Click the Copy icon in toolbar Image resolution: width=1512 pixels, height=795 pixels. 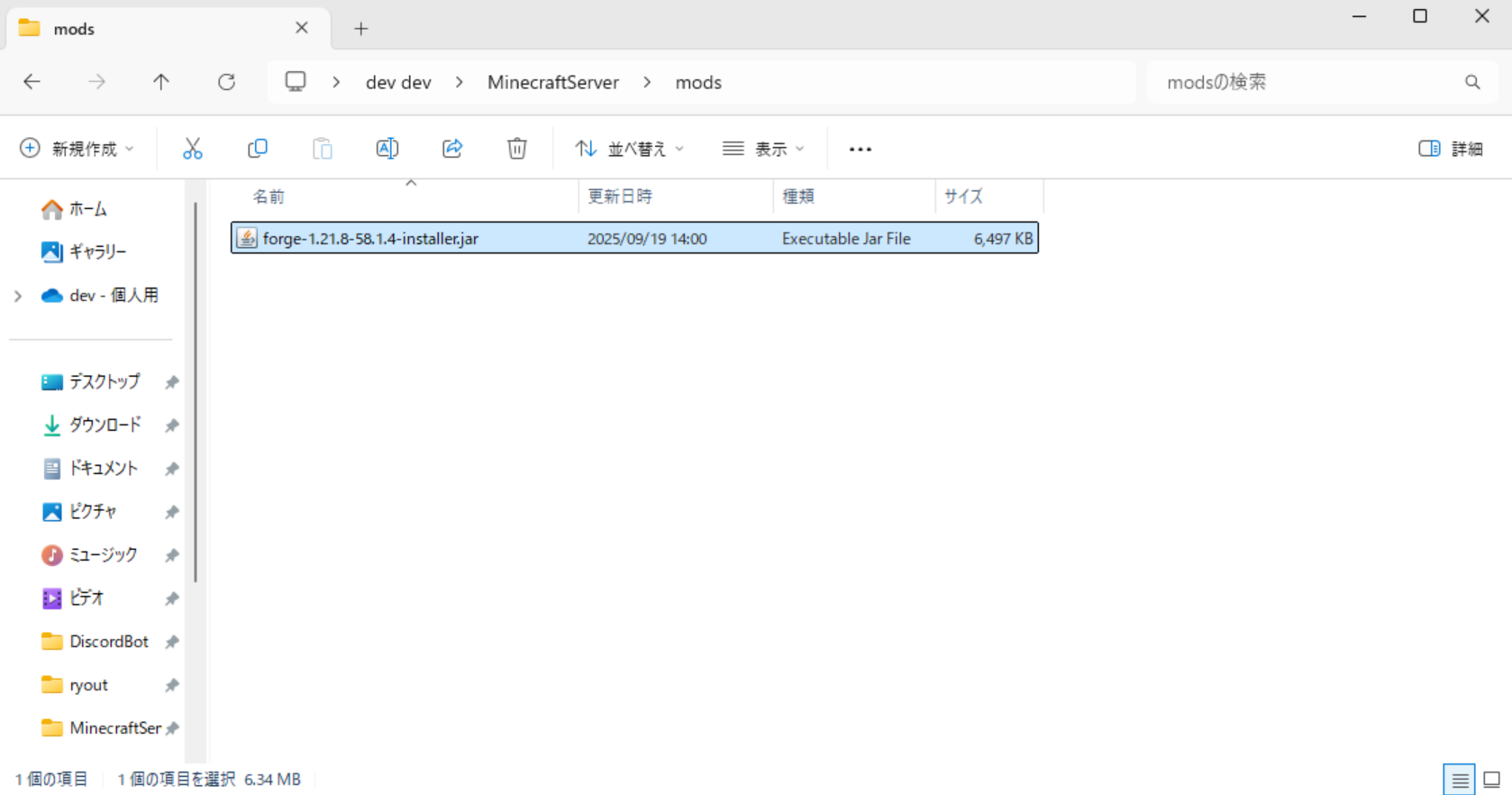click(x=258, y=149)
